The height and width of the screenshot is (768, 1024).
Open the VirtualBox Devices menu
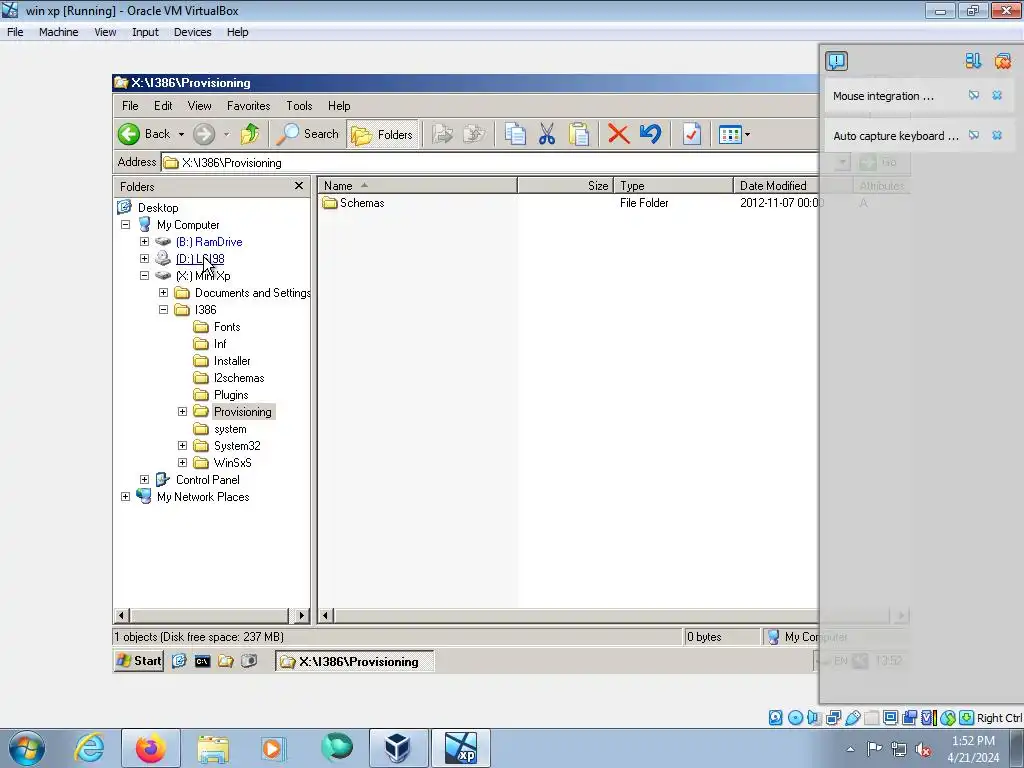192,32
